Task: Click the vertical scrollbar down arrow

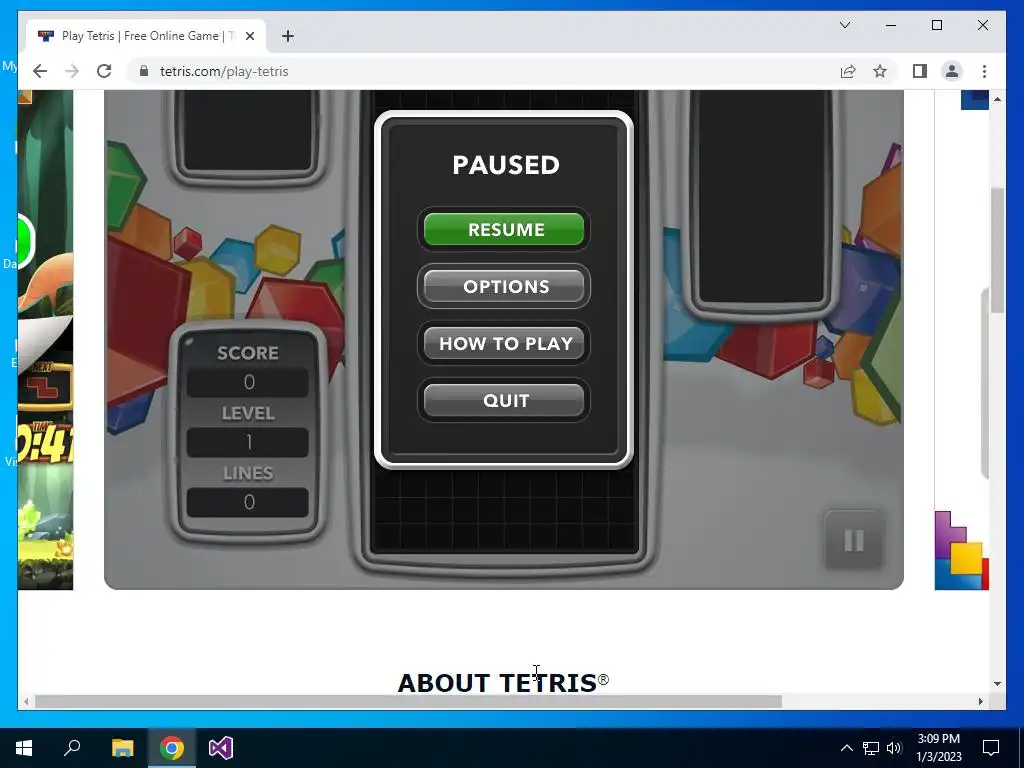Action: click(x=997, y=684)
